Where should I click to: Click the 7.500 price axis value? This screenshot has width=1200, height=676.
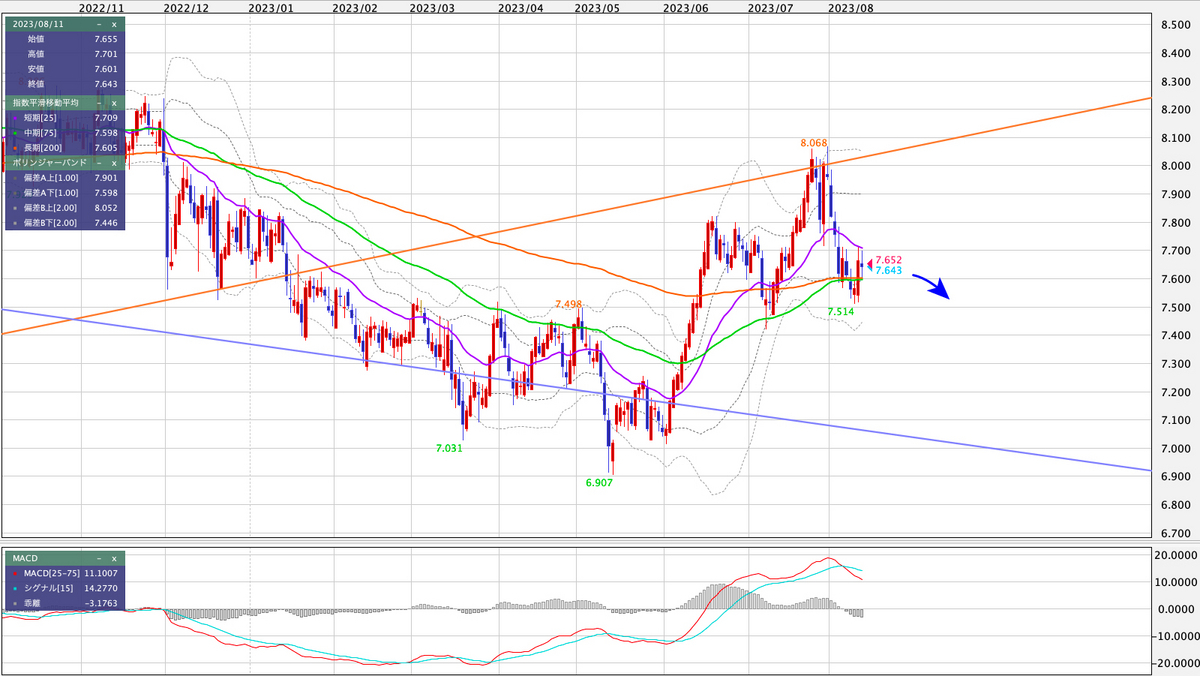point(1174,307)
